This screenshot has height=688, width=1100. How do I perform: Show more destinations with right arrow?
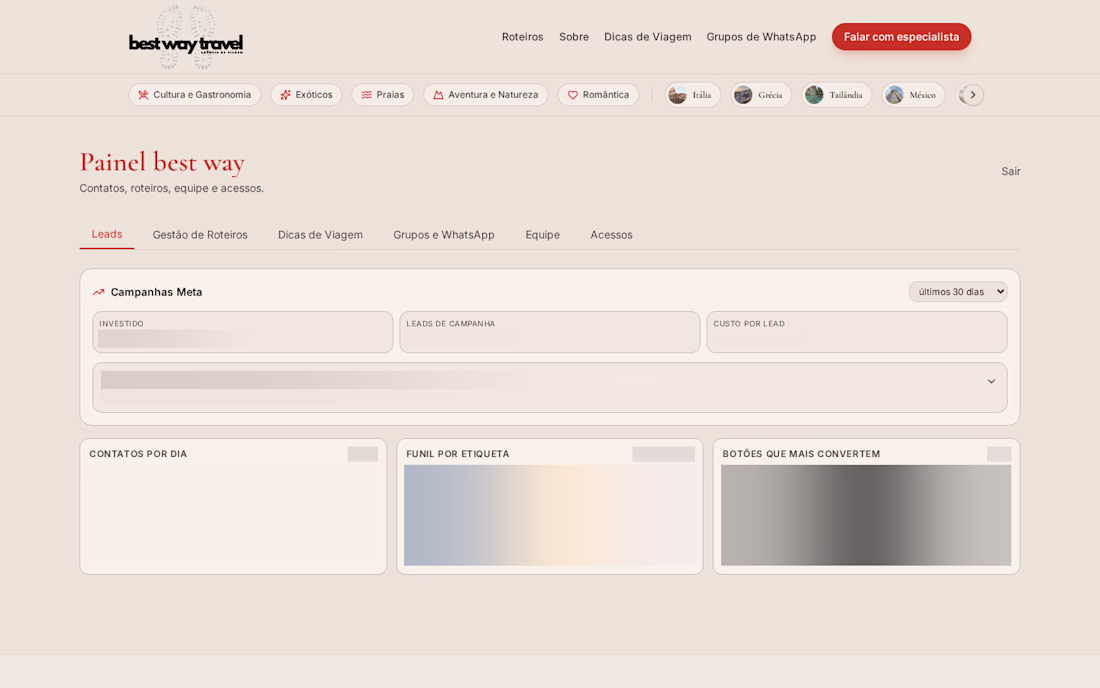pyautogui.click(x=972, y=95)
